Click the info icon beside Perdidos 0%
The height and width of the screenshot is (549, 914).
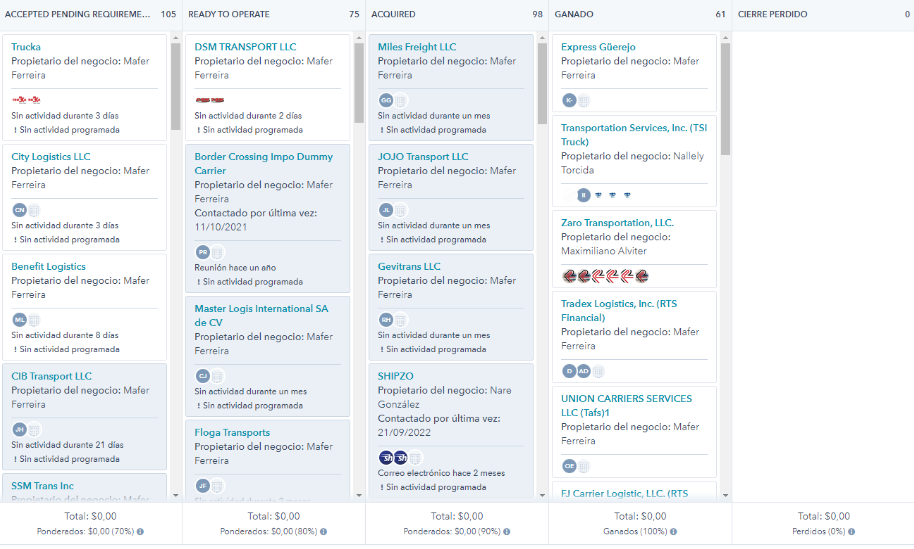point(853,532)
